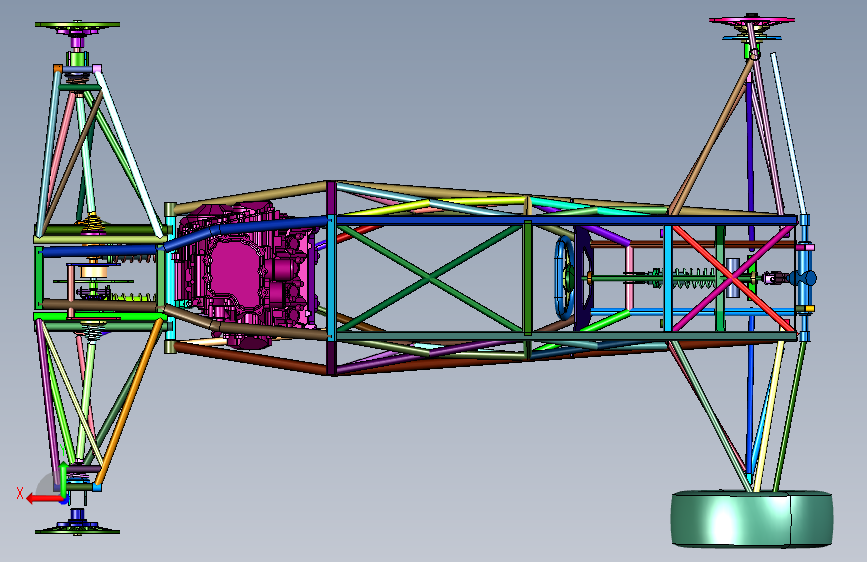Click the center of the green X cross-brace

(x=430, y=279)
